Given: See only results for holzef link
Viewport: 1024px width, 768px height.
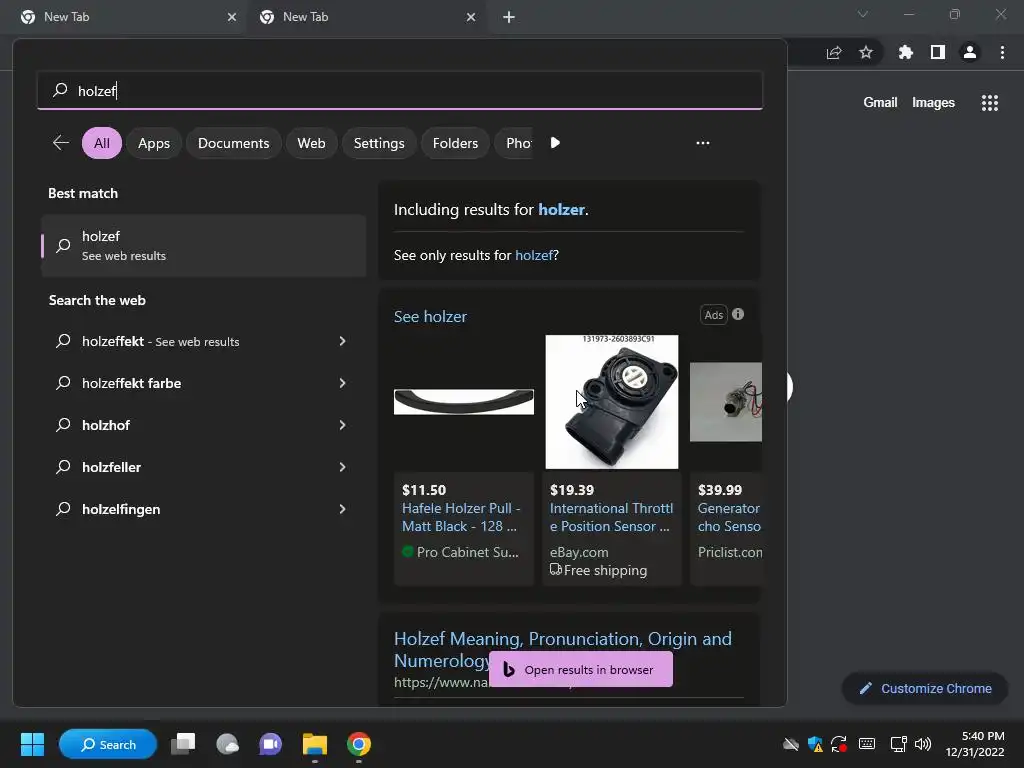Looking at the screenshot, I should point(534,255).
